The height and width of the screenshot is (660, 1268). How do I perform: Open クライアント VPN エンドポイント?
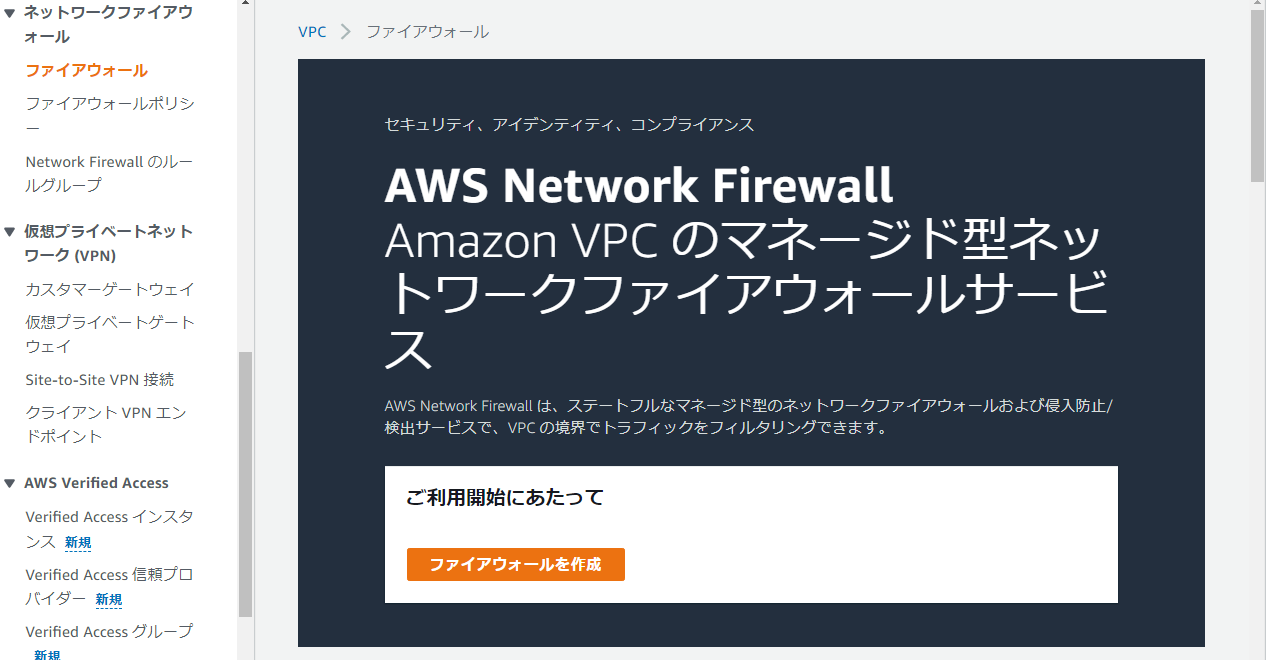pos(106,424)
